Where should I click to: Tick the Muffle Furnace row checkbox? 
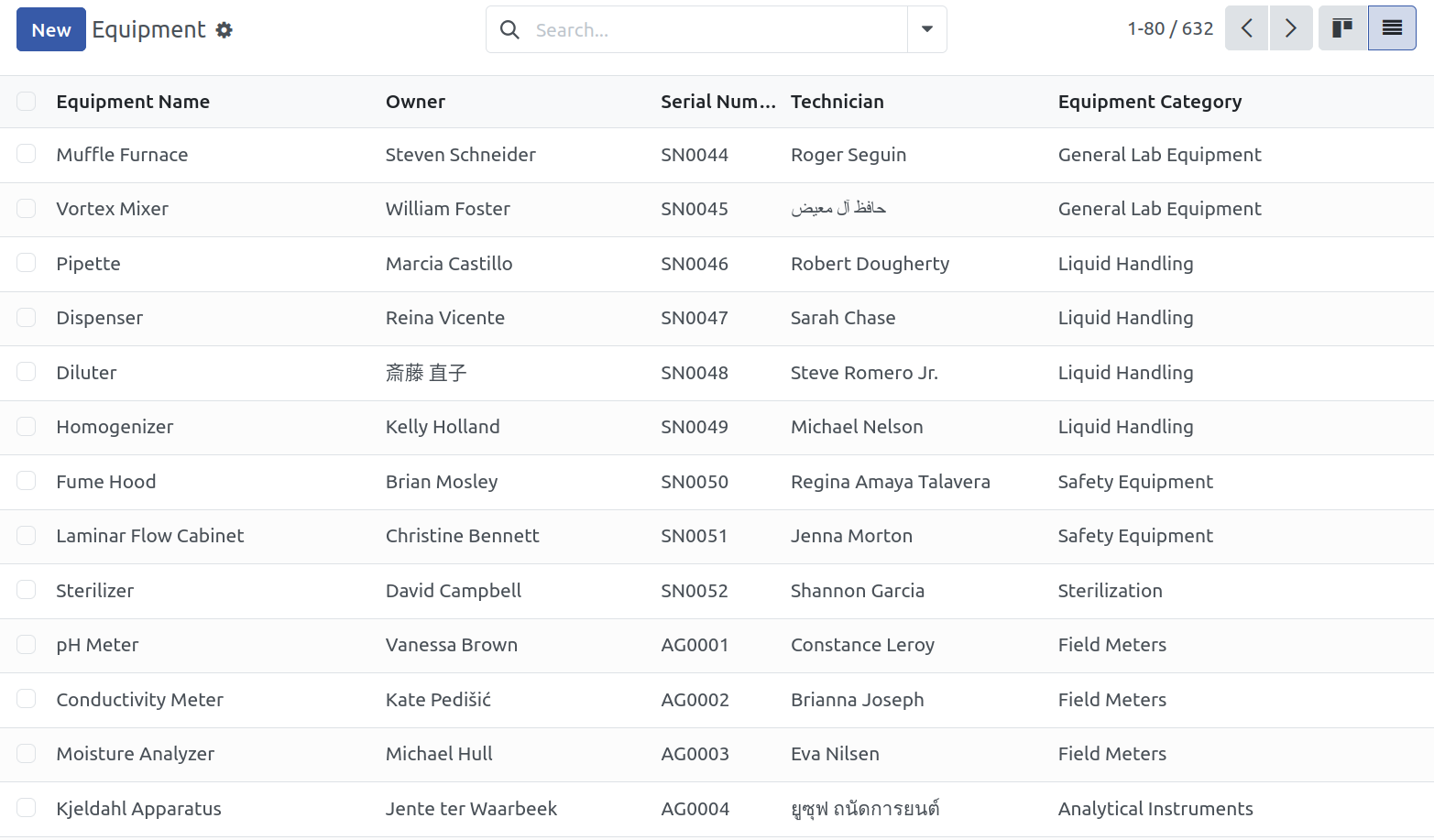[x=27, y=154]
